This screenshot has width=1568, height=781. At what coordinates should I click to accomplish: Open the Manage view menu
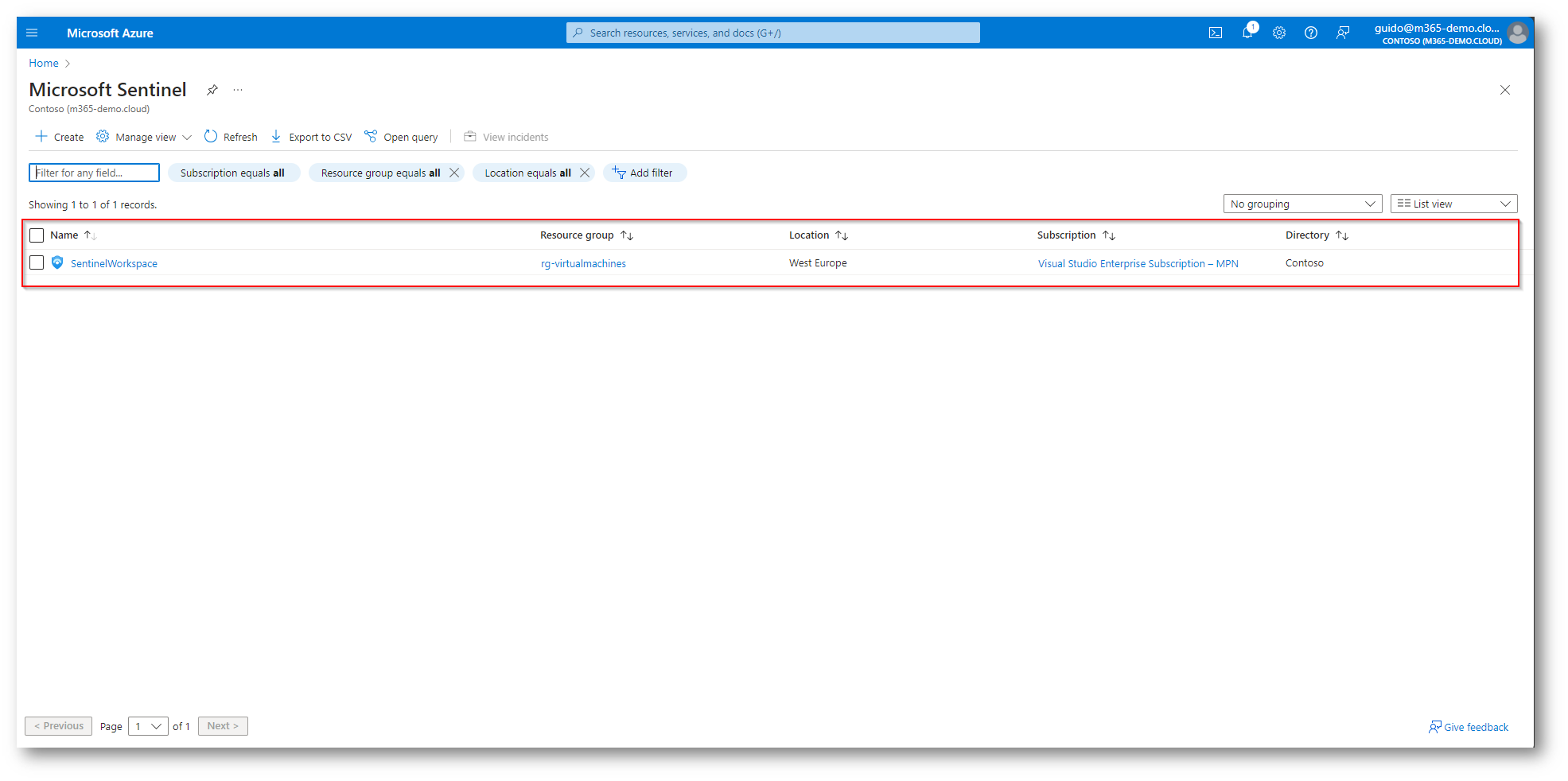tap(144, 137)
